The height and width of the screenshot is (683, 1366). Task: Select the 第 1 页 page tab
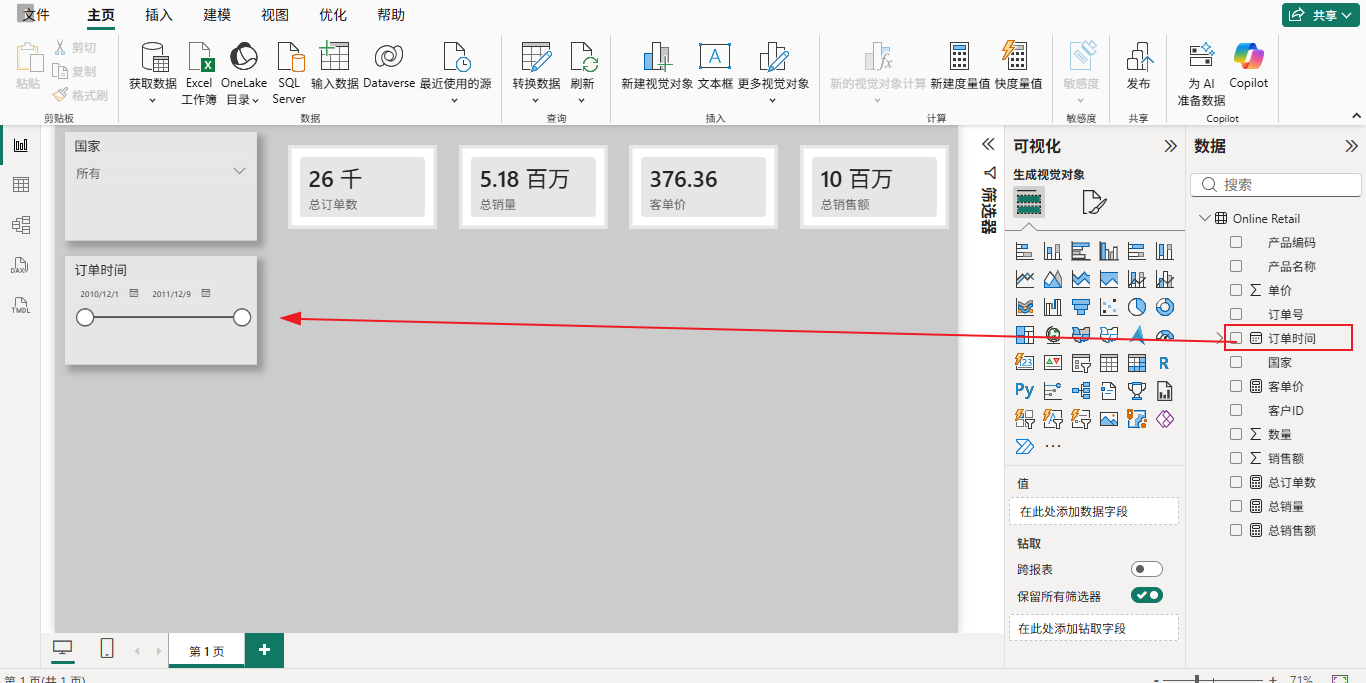tap(207, 651)
